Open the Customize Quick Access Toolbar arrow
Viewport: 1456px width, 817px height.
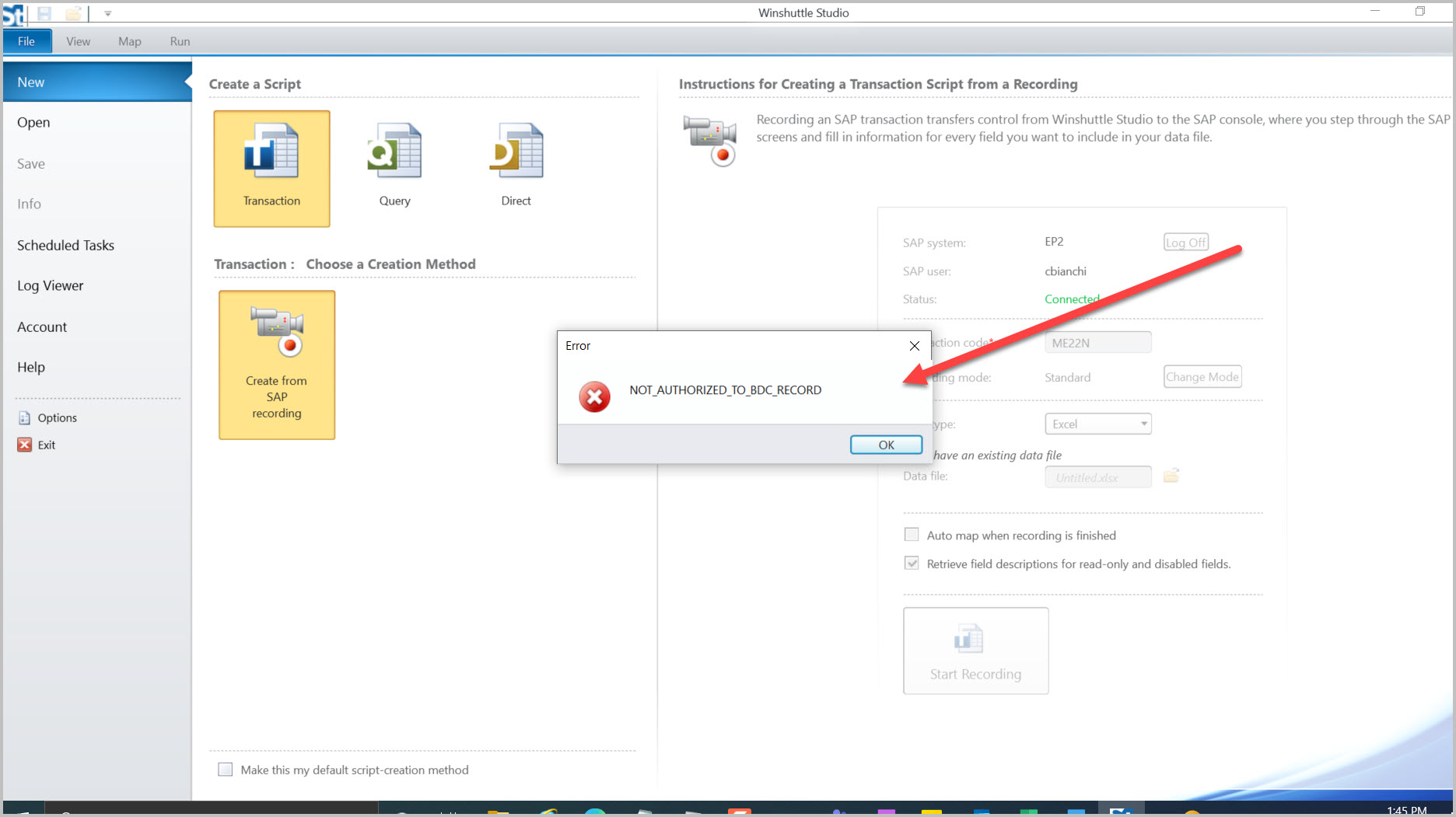coord(108,13)
